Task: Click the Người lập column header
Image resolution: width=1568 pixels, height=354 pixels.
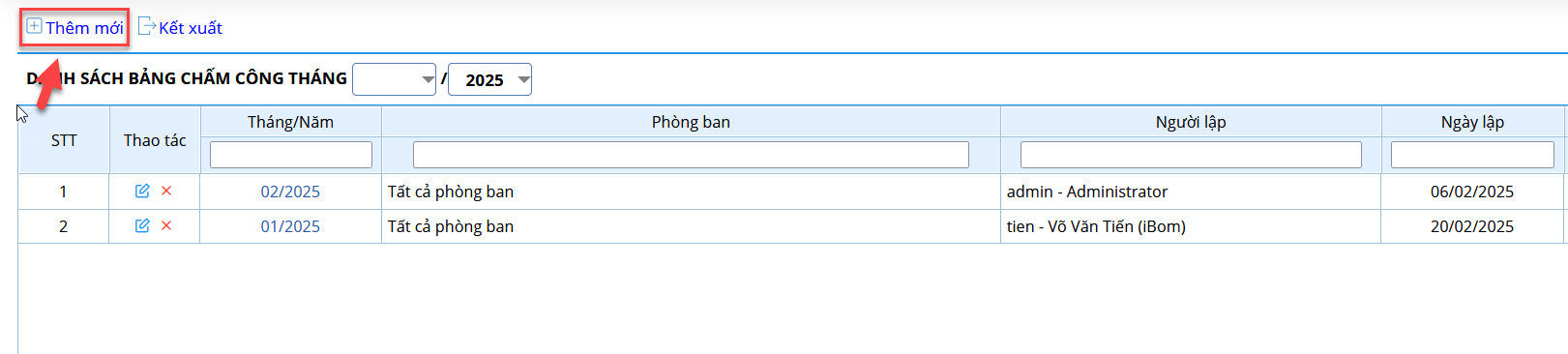Action: coord(1191,122)
